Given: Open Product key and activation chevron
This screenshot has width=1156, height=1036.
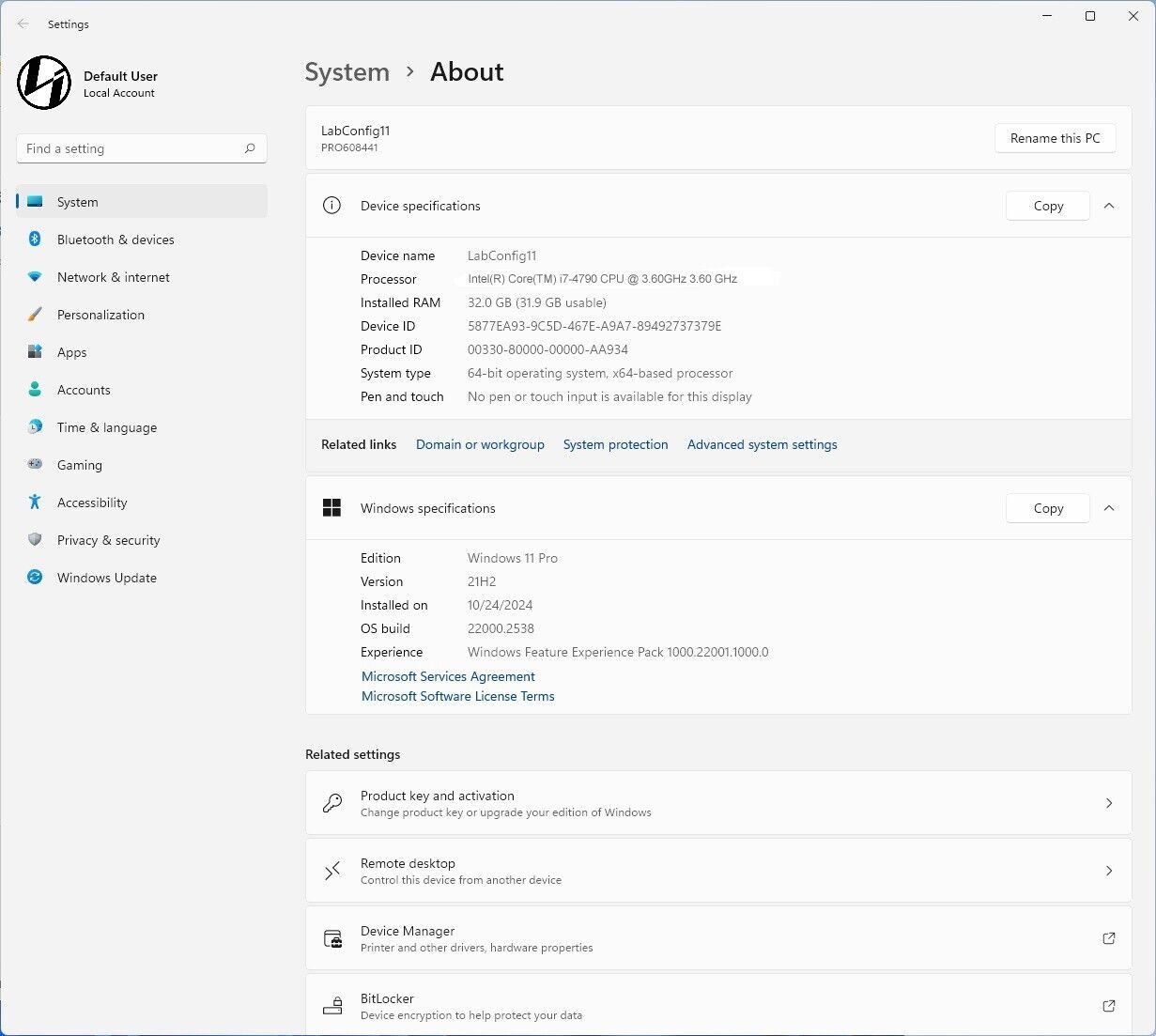Looking at the screenshot, I should pyautogui.click(x=1109, y=803).
